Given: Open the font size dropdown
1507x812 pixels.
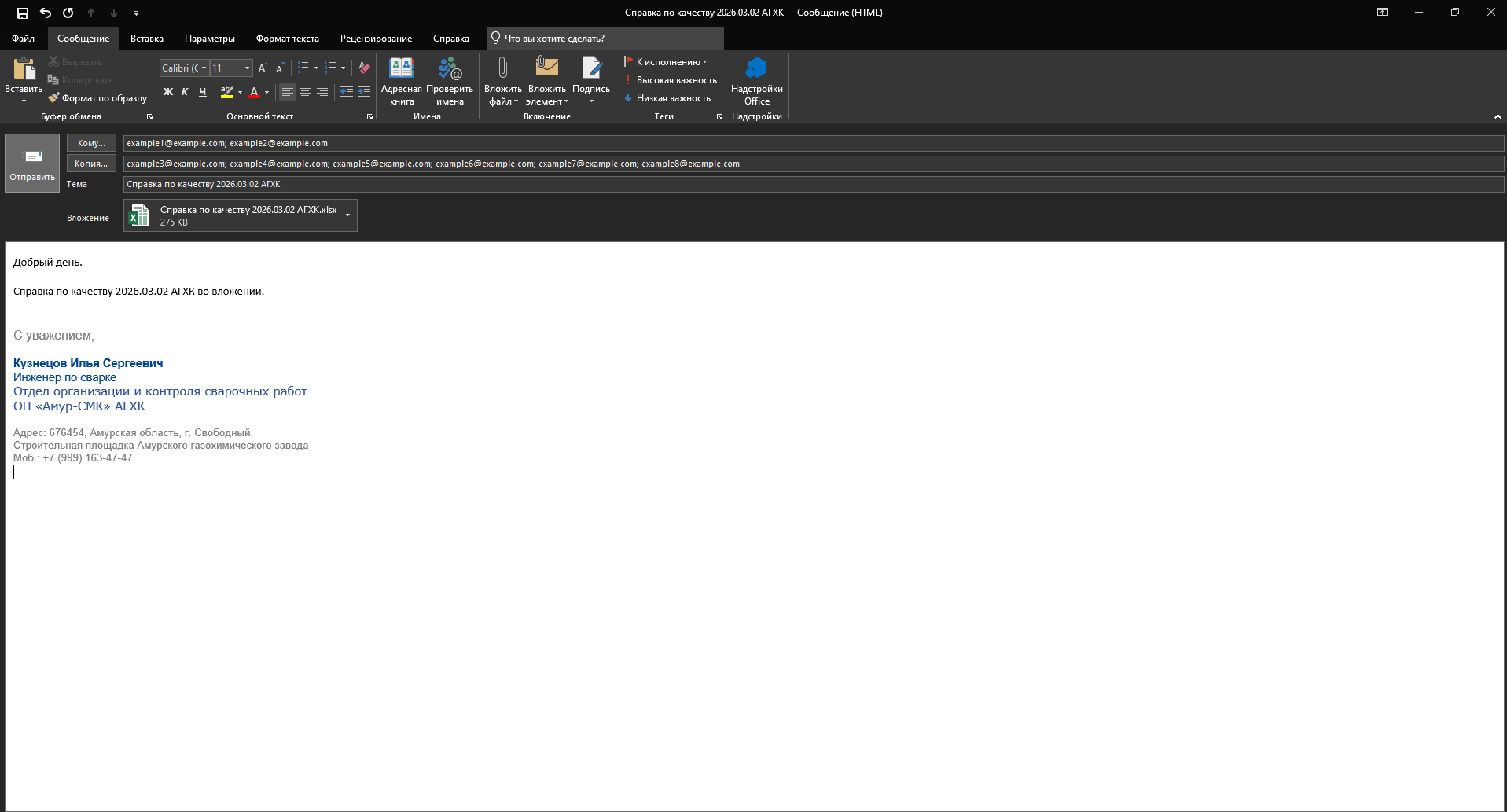Looking at the screenshot, I should pyautogui.click(x=247, y=68).
